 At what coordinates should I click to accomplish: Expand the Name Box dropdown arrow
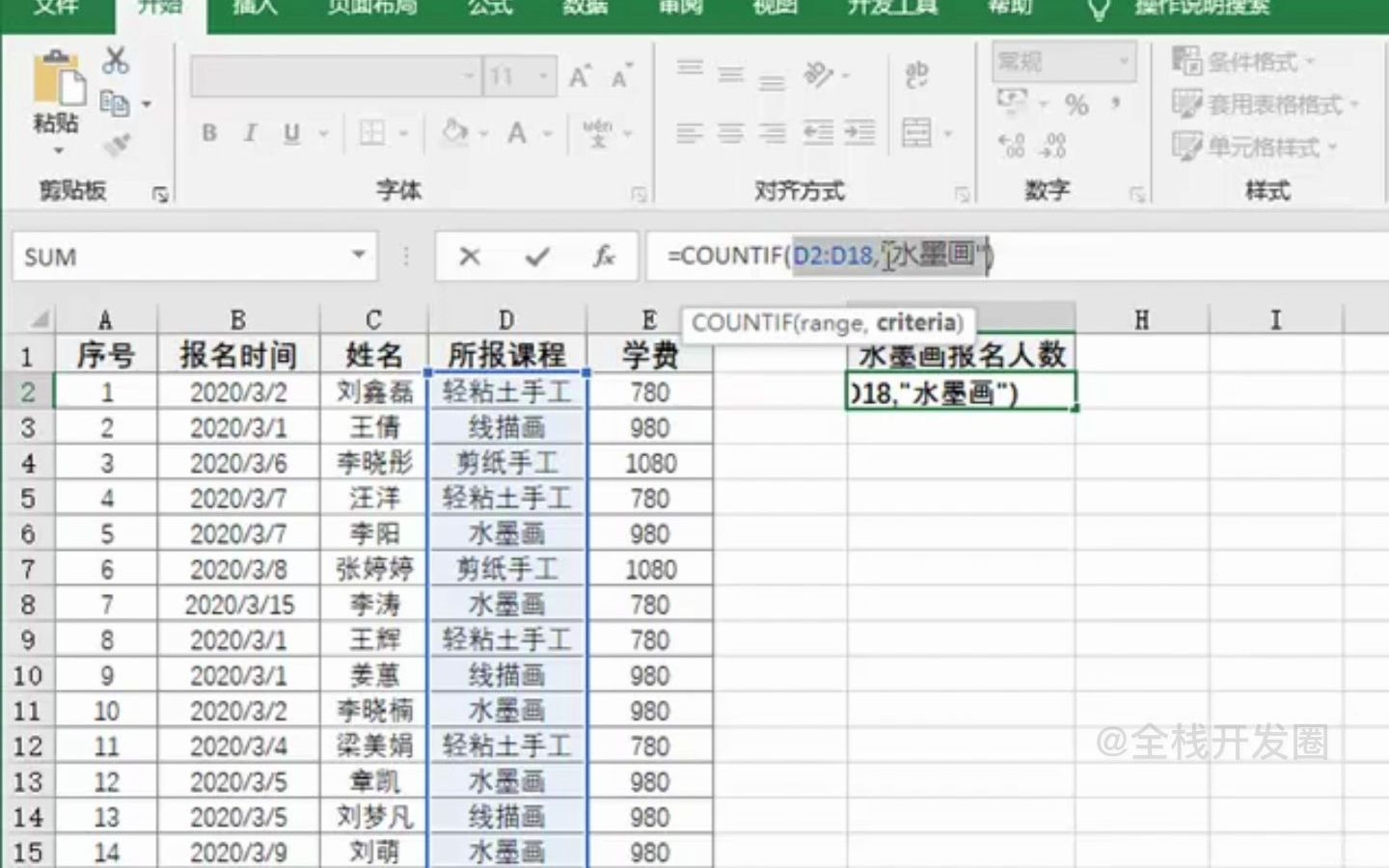pos(359,256)
